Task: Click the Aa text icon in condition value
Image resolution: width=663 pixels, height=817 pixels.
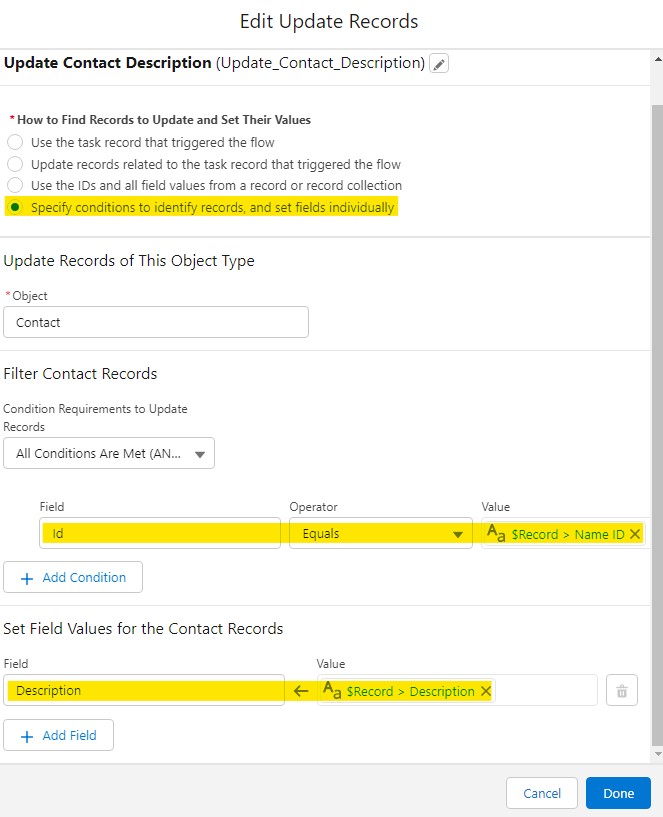Action: point(496,534)
